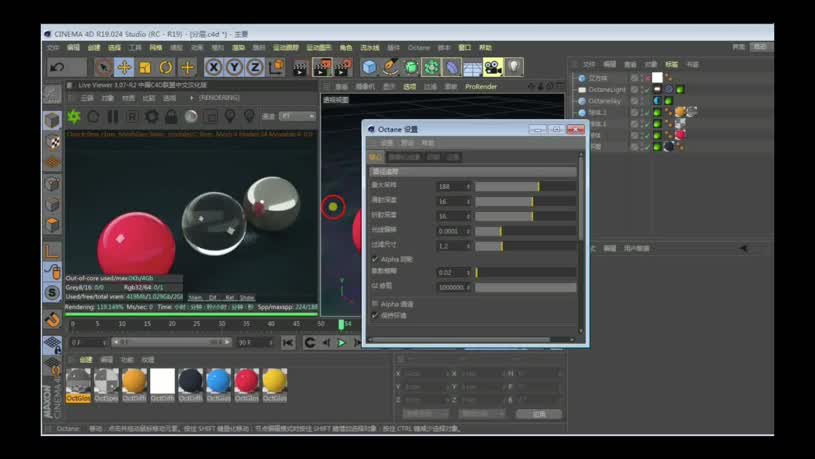Click the Snap S icon in sidebar
The height and width of the screenshot is (459, 815).
point(52,293)
